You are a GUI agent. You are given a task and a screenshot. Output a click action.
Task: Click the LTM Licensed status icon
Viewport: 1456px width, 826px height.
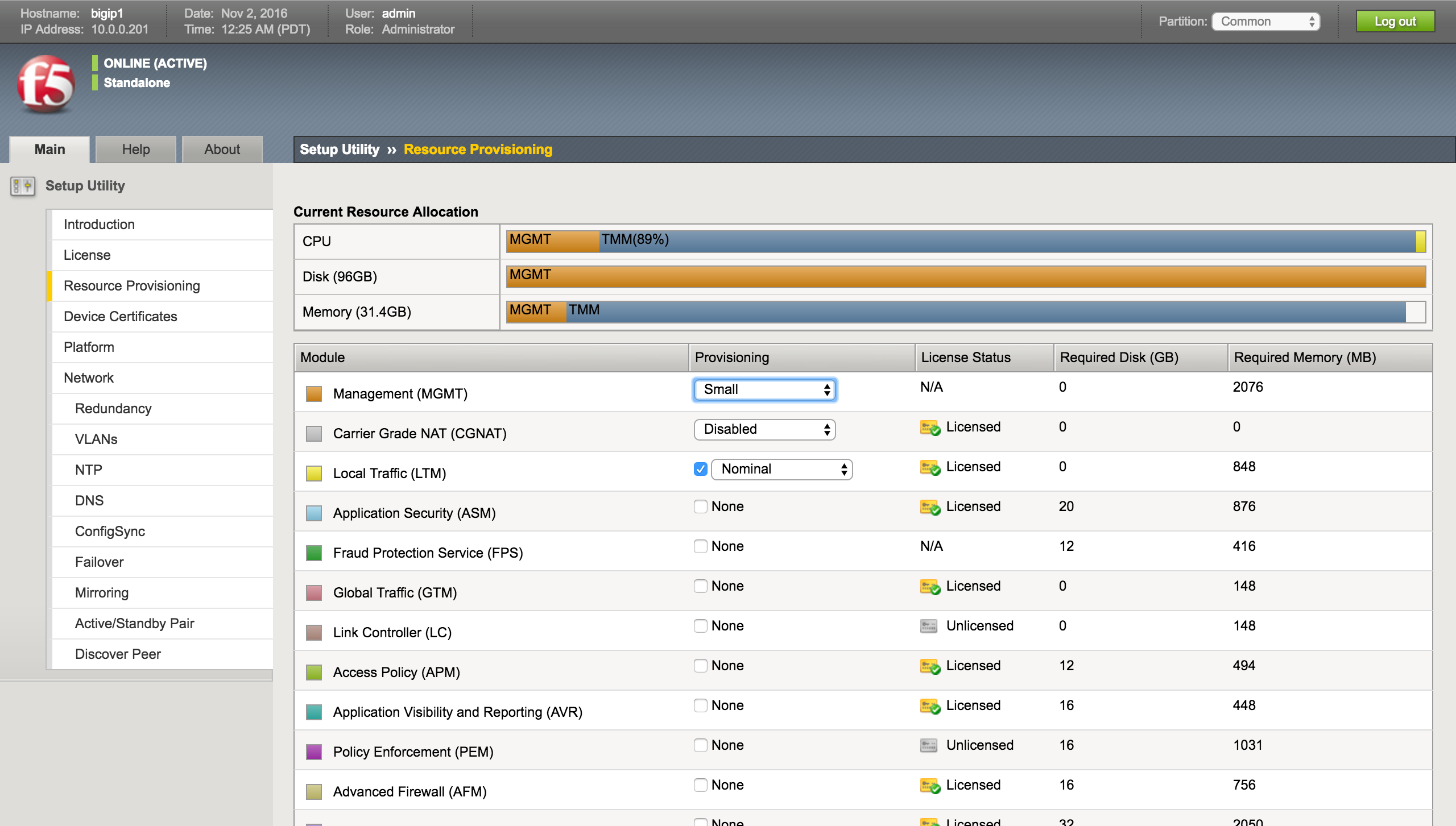[930, 467]
